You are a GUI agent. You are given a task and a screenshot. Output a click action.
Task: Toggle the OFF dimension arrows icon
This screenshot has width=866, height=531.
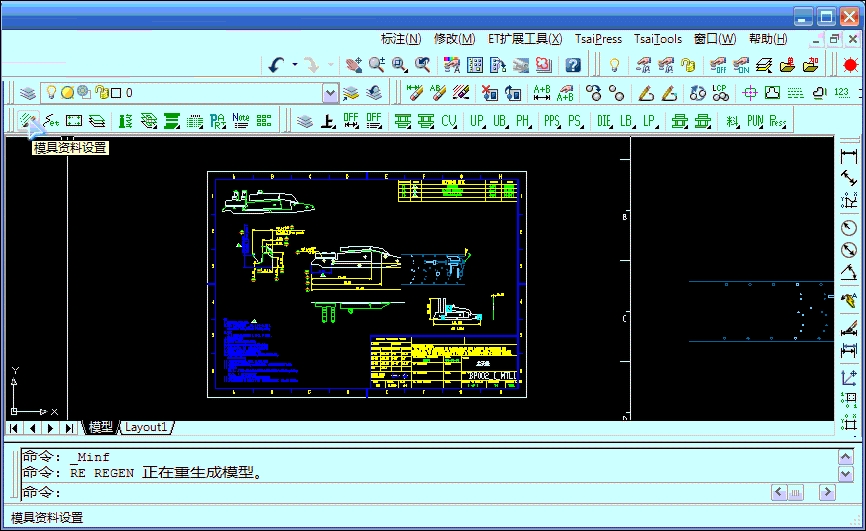pos(351,120)
